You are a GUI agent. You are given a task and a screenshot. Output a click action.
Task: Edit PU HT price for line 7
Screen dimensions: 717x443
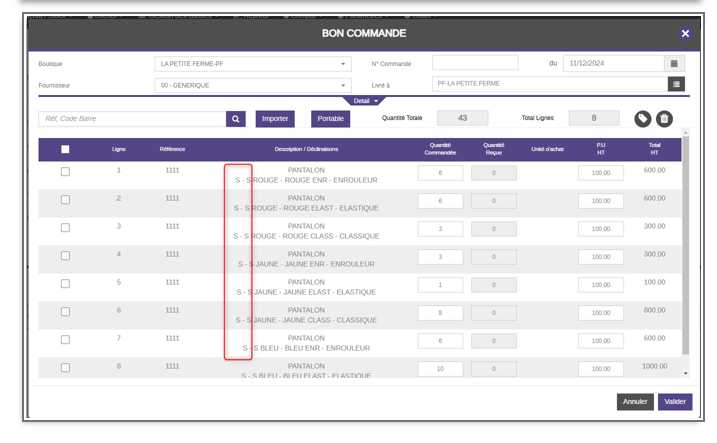[x=601, y=341]
